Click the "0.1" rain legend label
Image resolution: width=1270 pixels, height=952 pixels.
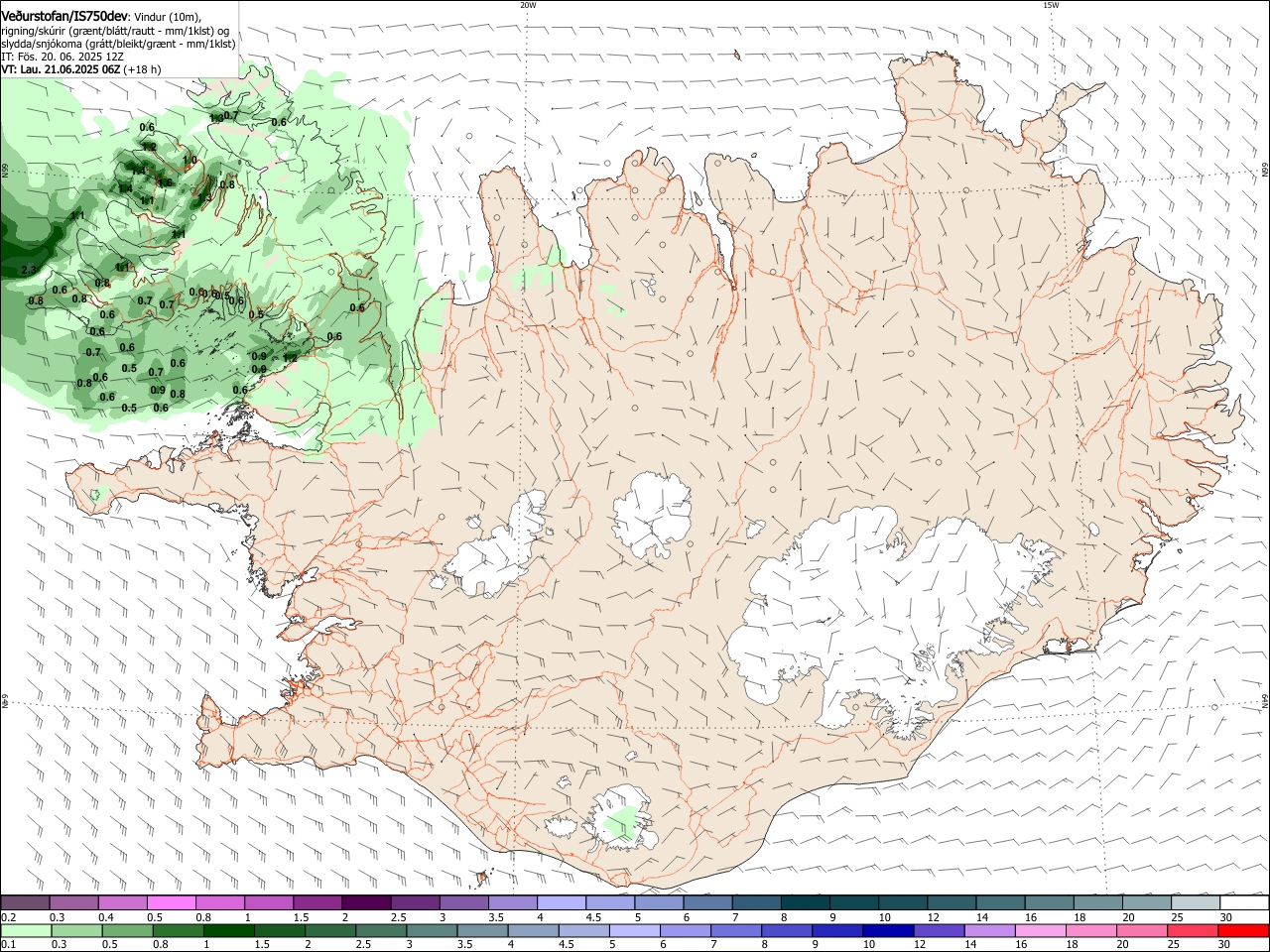pos(9,945)
